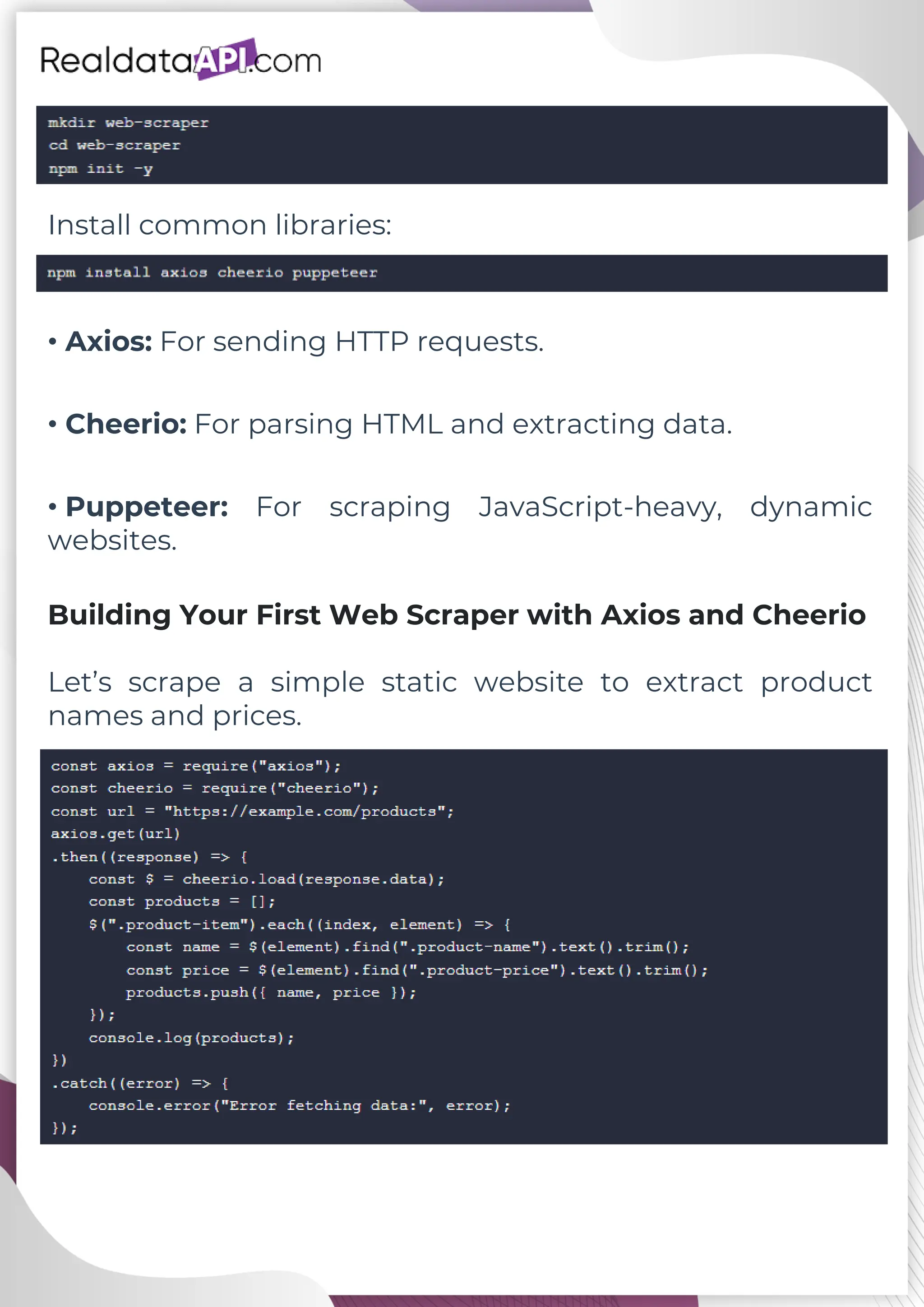Click the 'Axios:' bullet label
This screenshot has height=1307, width=924.
click(109, 342)
